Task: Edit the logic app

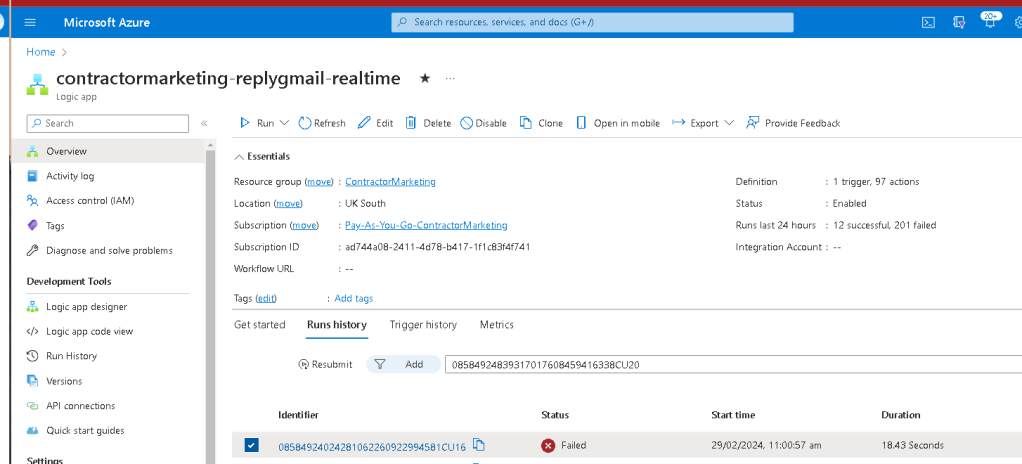Action: [376, 123]
